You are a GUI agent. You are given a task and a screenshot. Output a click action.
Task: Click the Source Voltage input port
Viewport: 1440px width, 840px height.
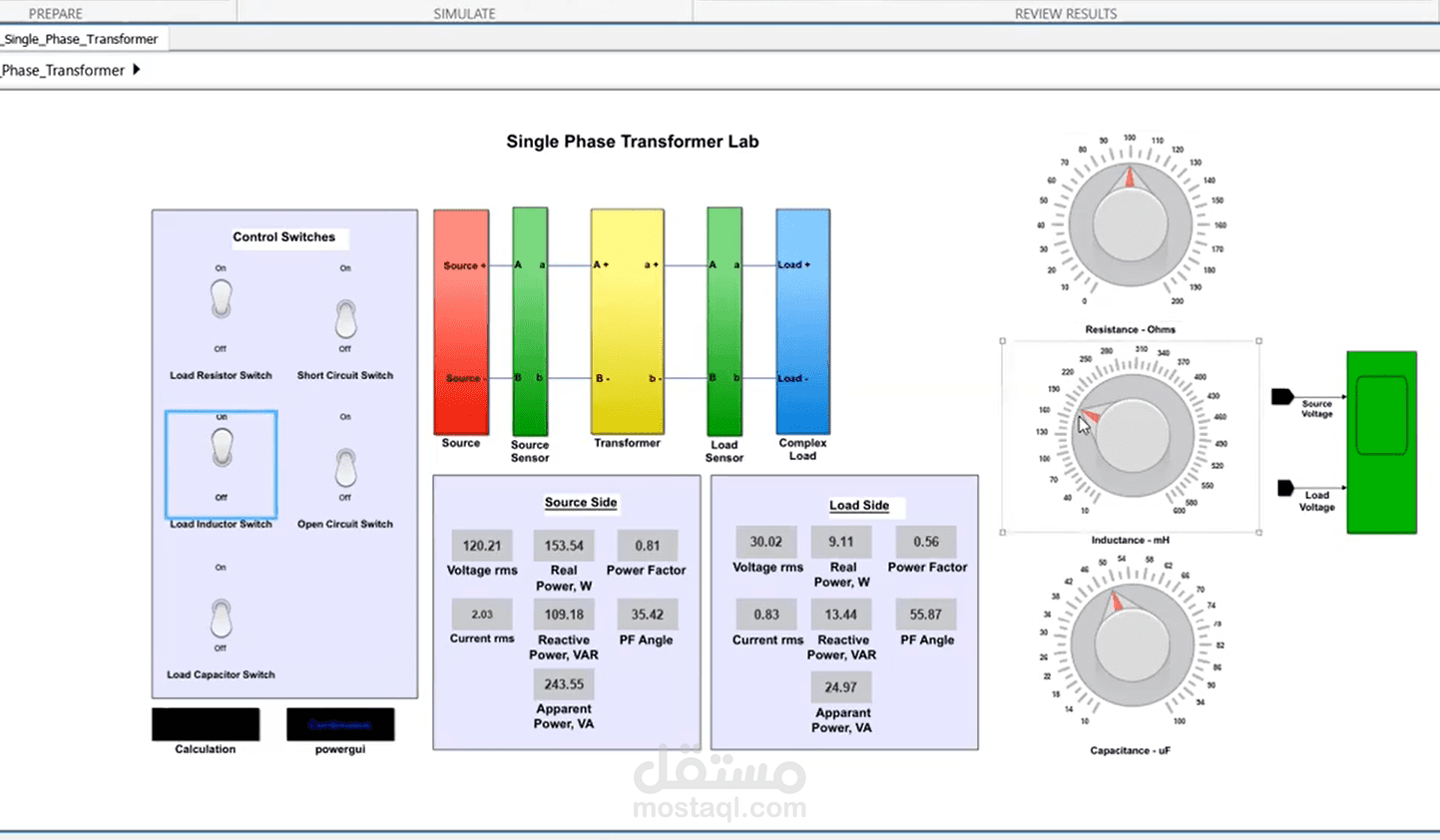(x=1282, y=395)
